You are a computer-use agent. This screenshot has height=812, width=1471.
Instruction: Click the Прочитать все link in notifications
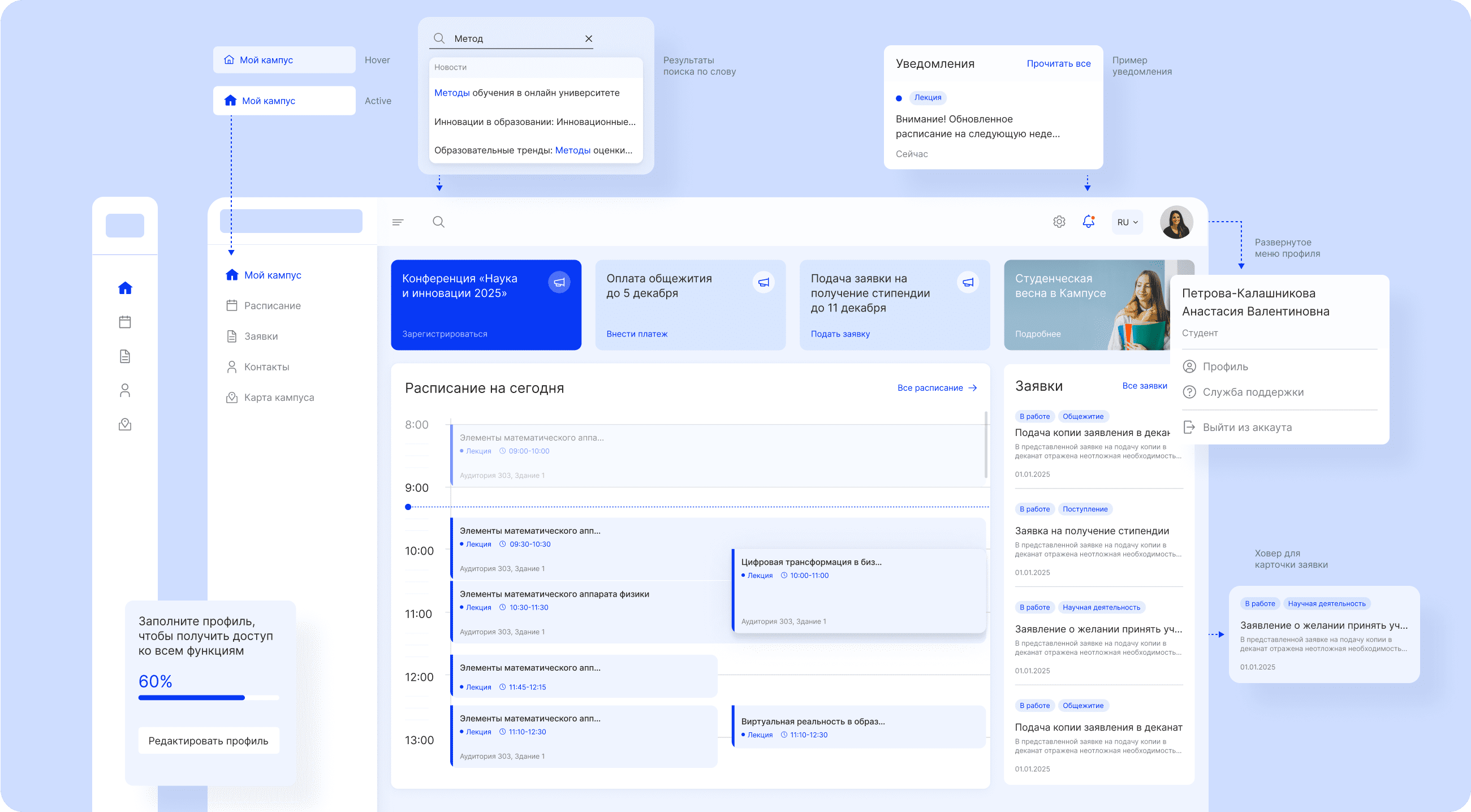1058,64
